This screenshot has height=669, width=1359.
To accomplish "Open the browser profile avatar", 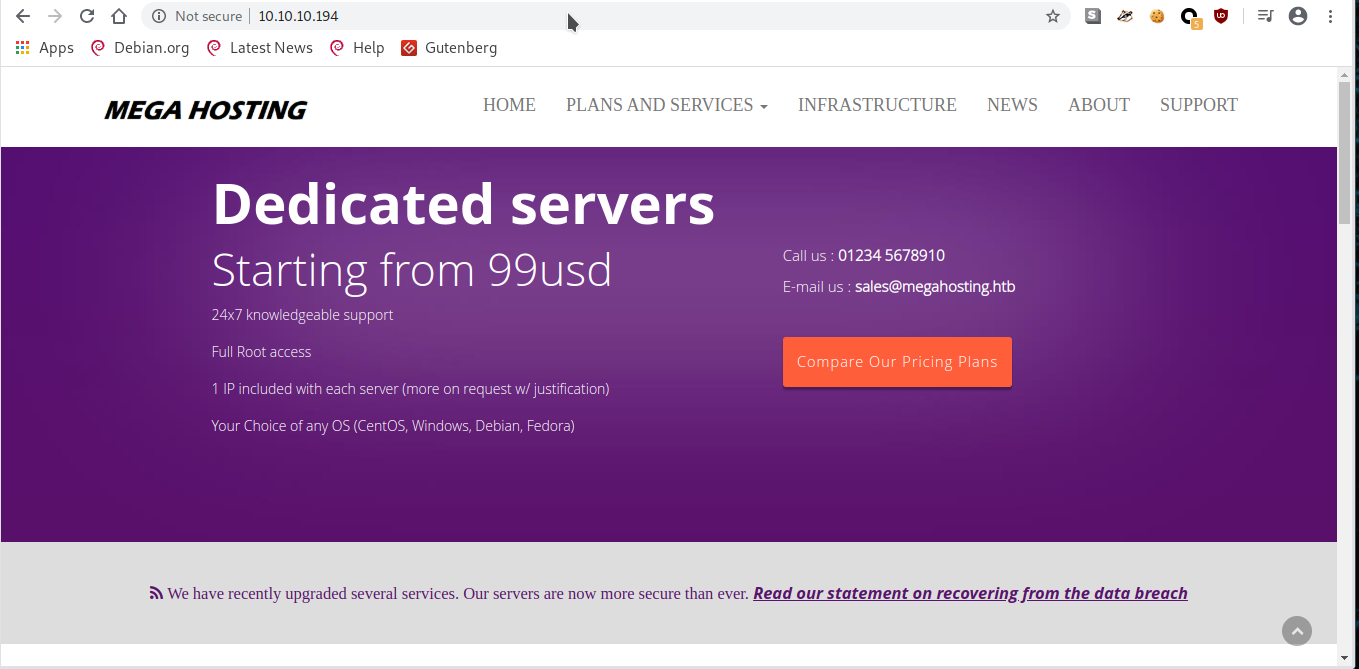I will [x=1296, y=16].
